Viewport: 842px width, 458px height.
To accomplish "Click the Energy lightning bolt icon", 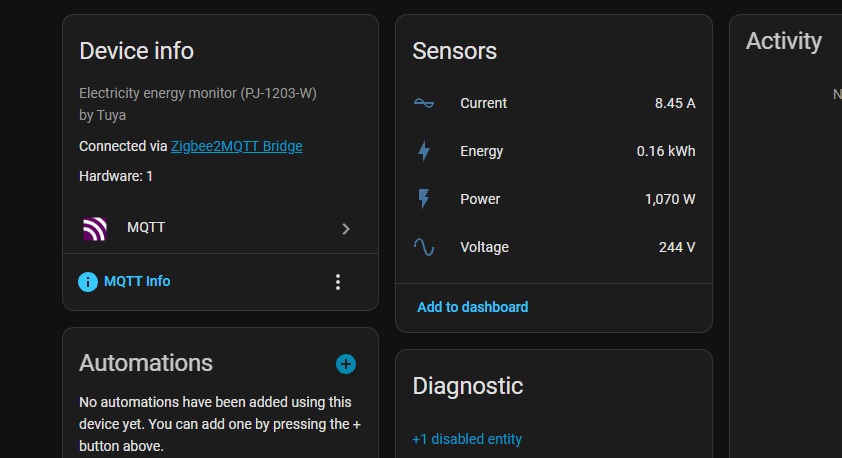I will tap(424, 151).
